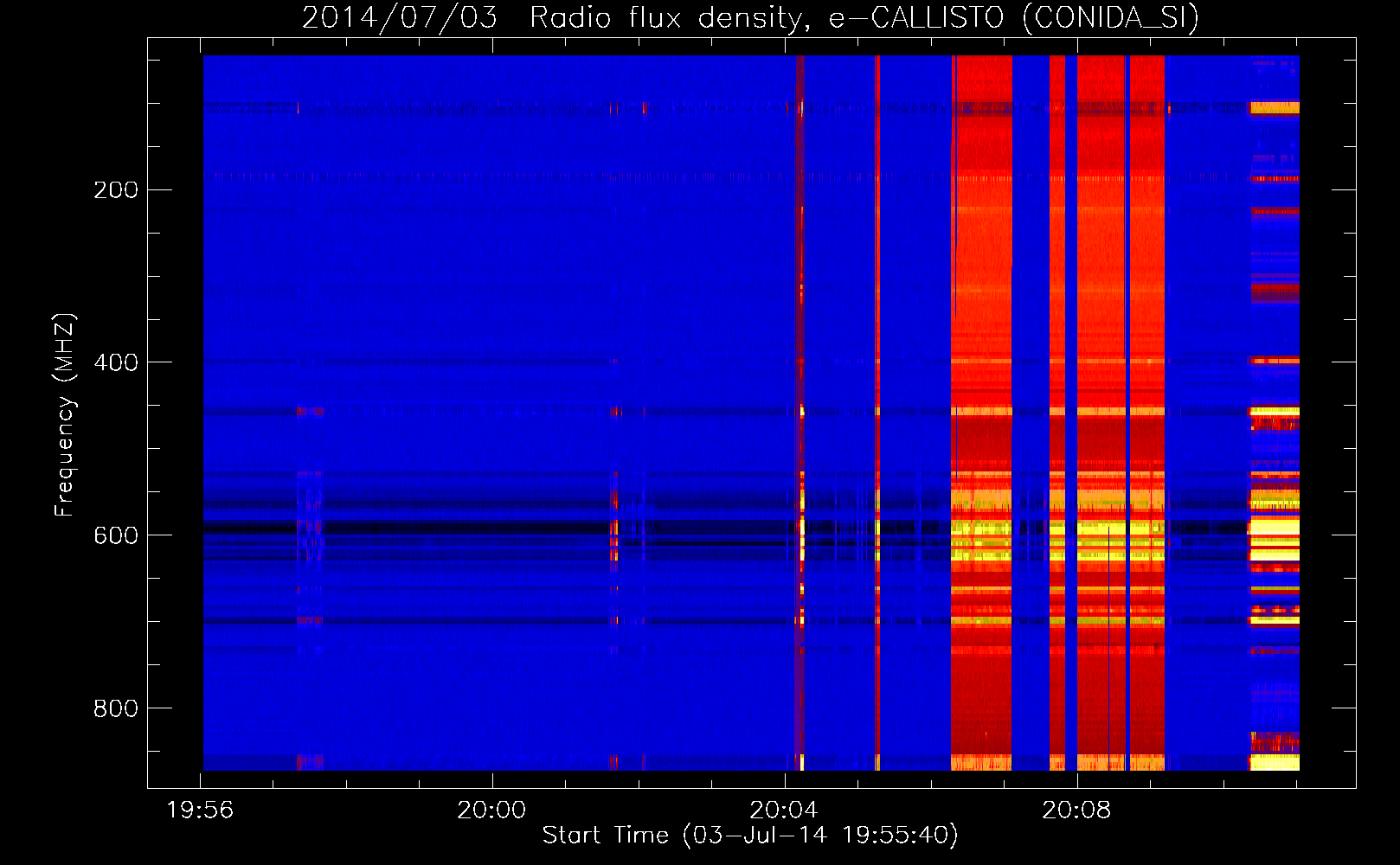
Task: Click the Start Time axis label
Action: tap(750, 836)
